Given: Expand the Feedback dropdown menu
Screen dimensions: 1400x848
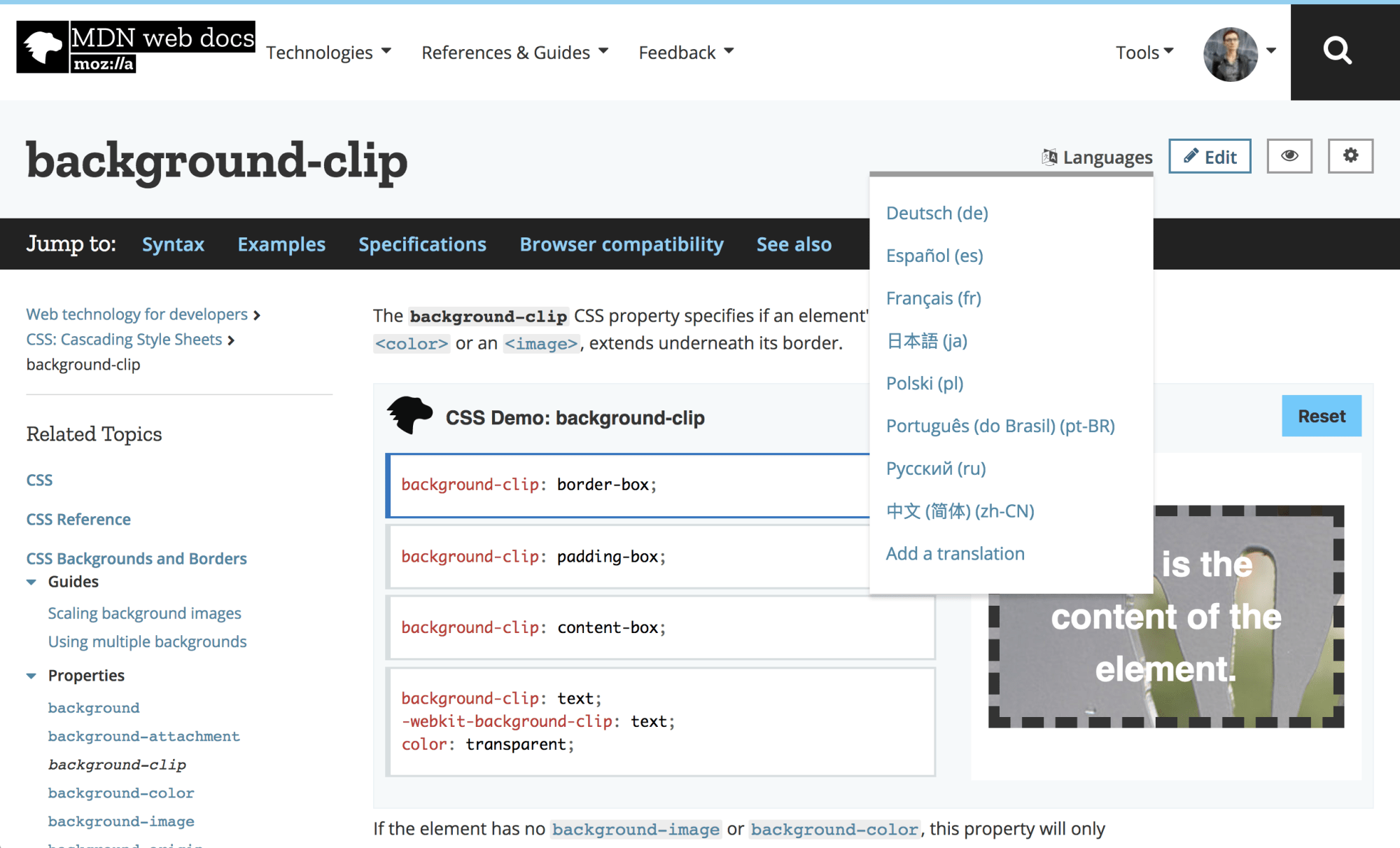Looking at the screenshot, I should pyautogui.click(x=688, y=52).
